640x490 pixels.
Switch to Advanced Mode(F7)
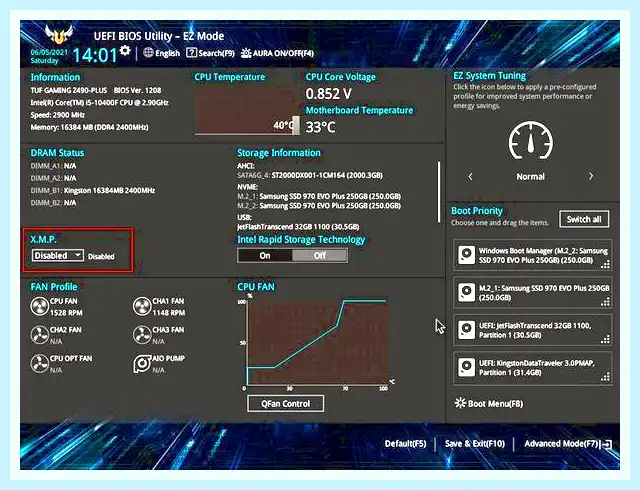[567, 443]
